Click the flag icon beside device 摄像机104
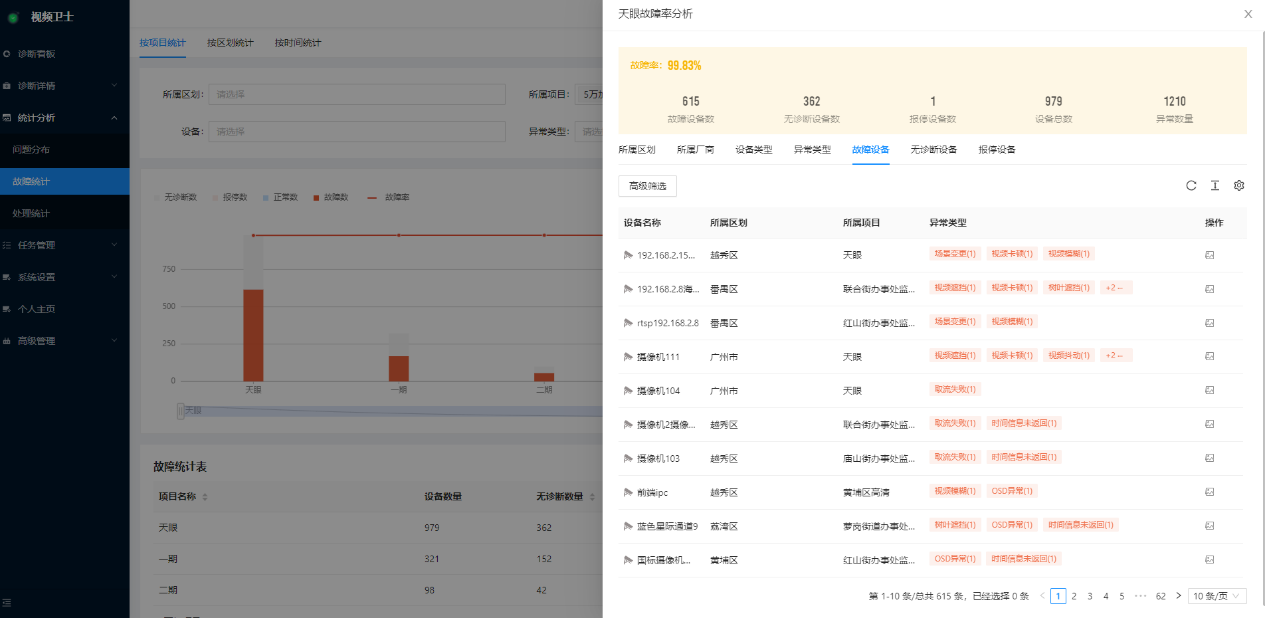This screenshot has width=1265, height=618. (628, 389)
